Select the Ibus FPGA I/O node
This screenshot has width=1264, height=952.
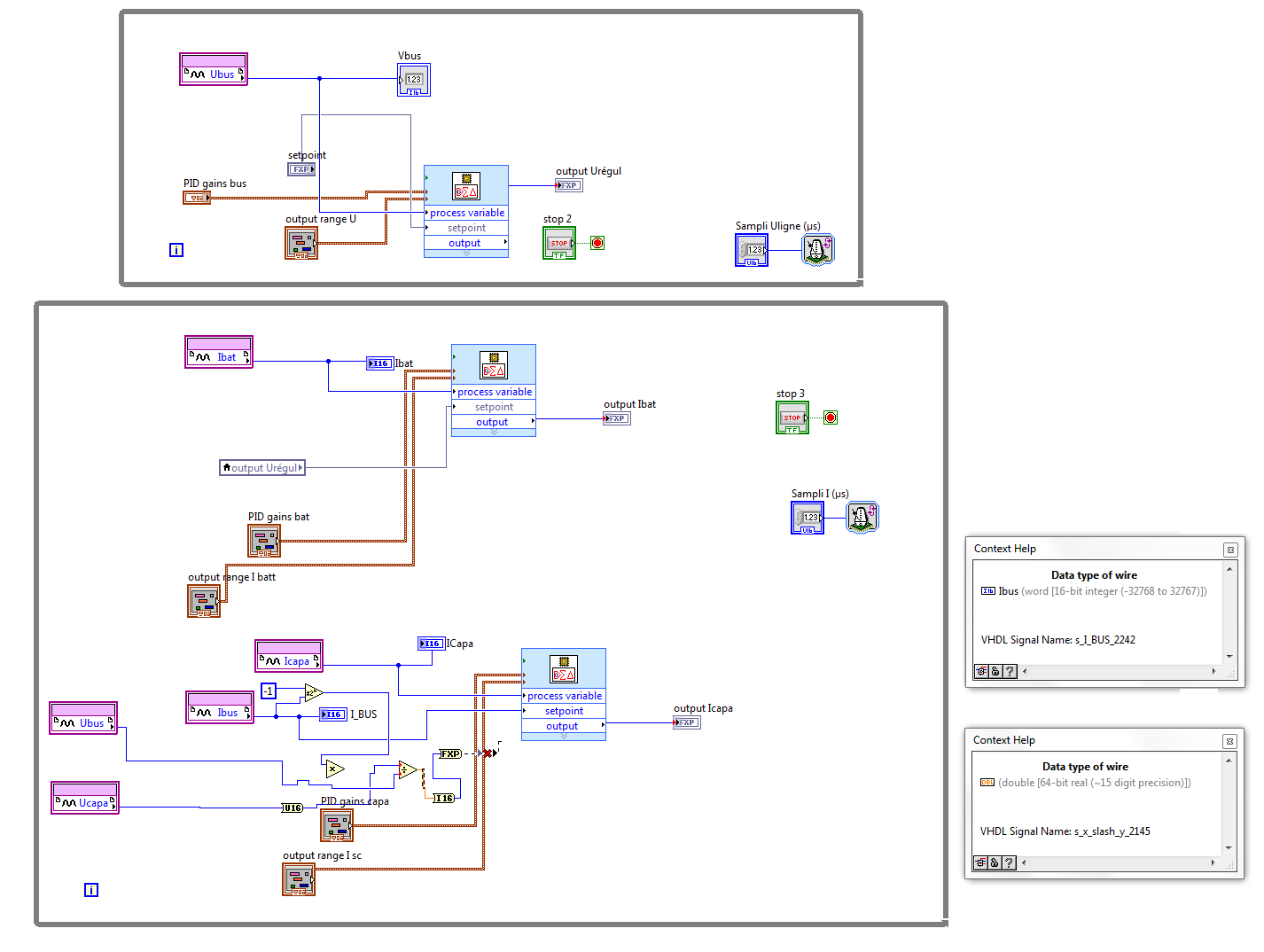click(x=220, y=707)
